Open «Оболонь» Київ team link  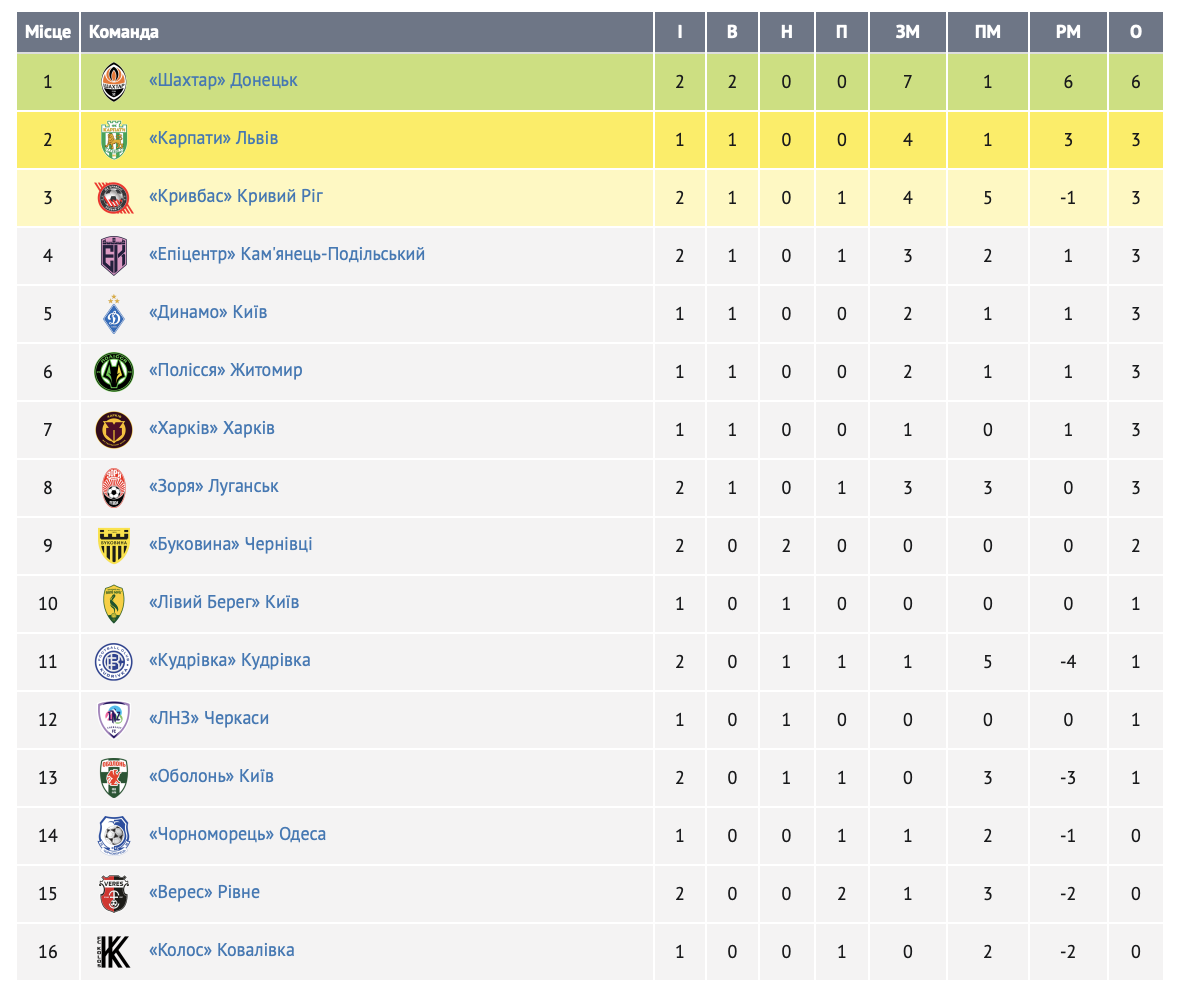[211, 776]
